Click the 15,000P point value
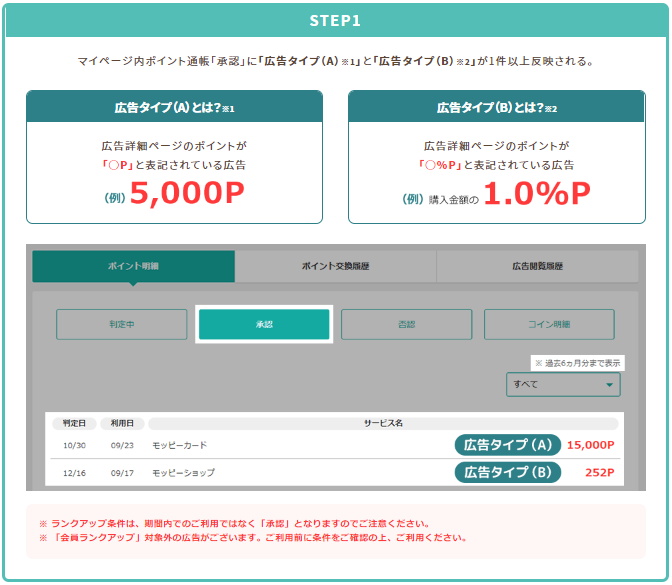This screenshot has width=672, height=585. [x=590, y=445]
